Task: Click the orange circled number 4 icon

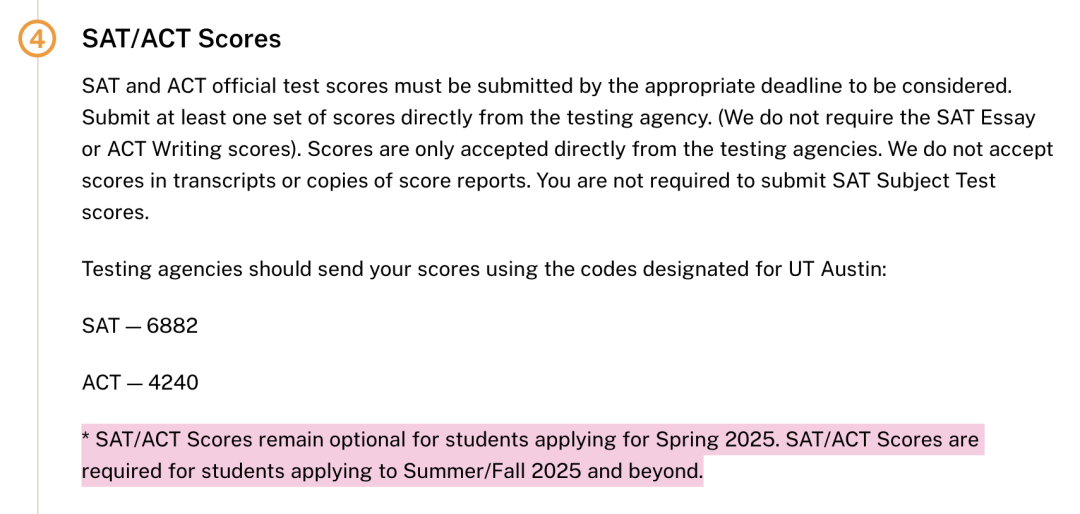Action: coord(37,39)
